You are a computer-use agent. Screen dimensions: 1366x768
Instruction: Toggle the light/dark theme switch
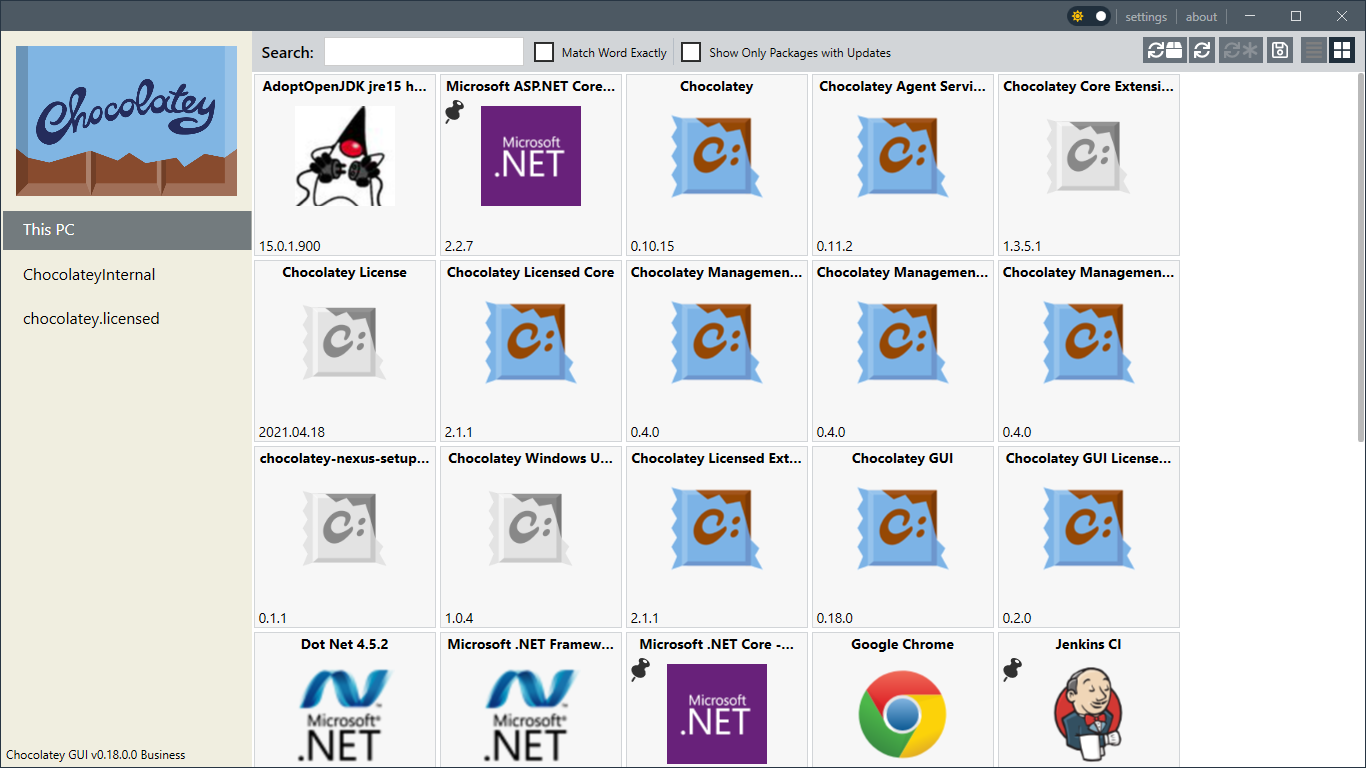pos(1088,16)
